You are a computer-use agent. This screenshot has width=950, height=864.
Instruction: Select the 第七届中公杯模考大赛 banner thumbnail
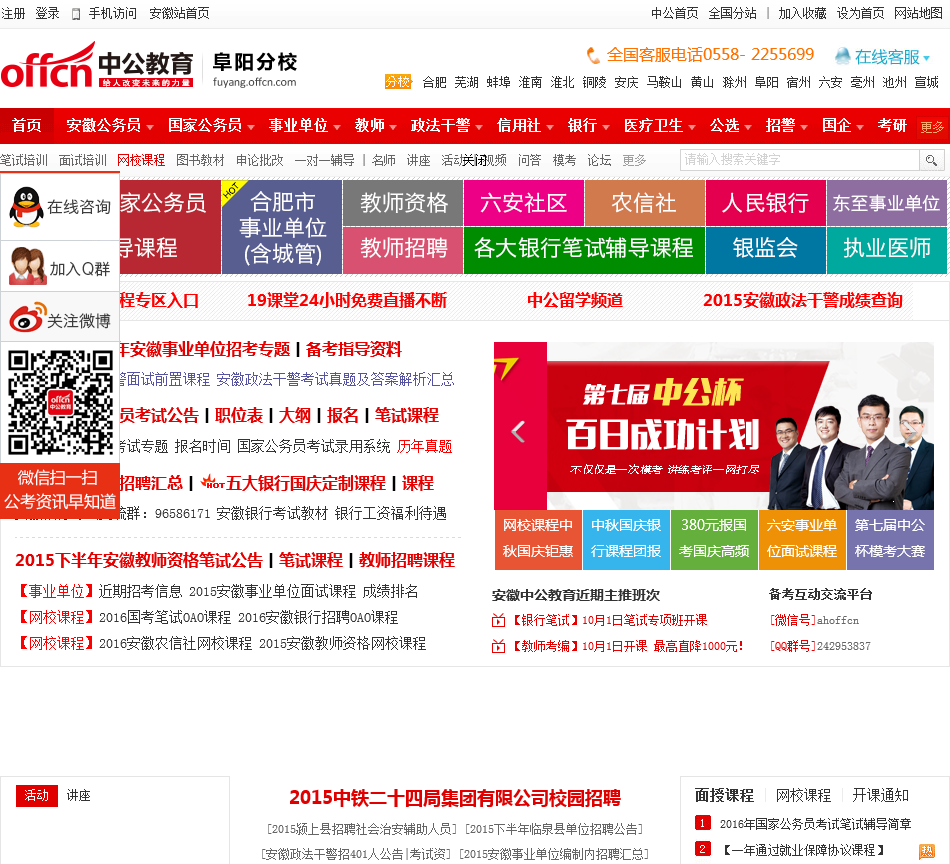click(890, 540)
